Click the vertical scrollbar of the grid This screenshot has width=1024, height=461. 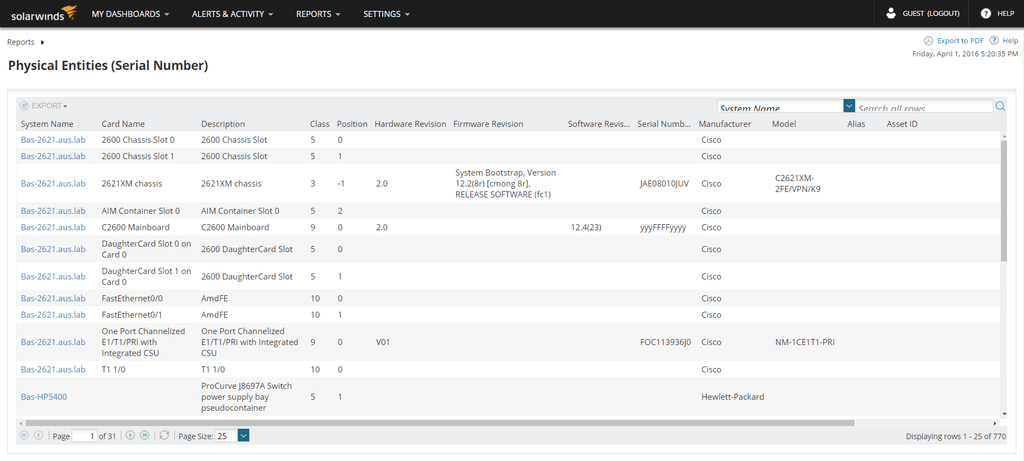pyautogui.click(x=1004, y=199)
